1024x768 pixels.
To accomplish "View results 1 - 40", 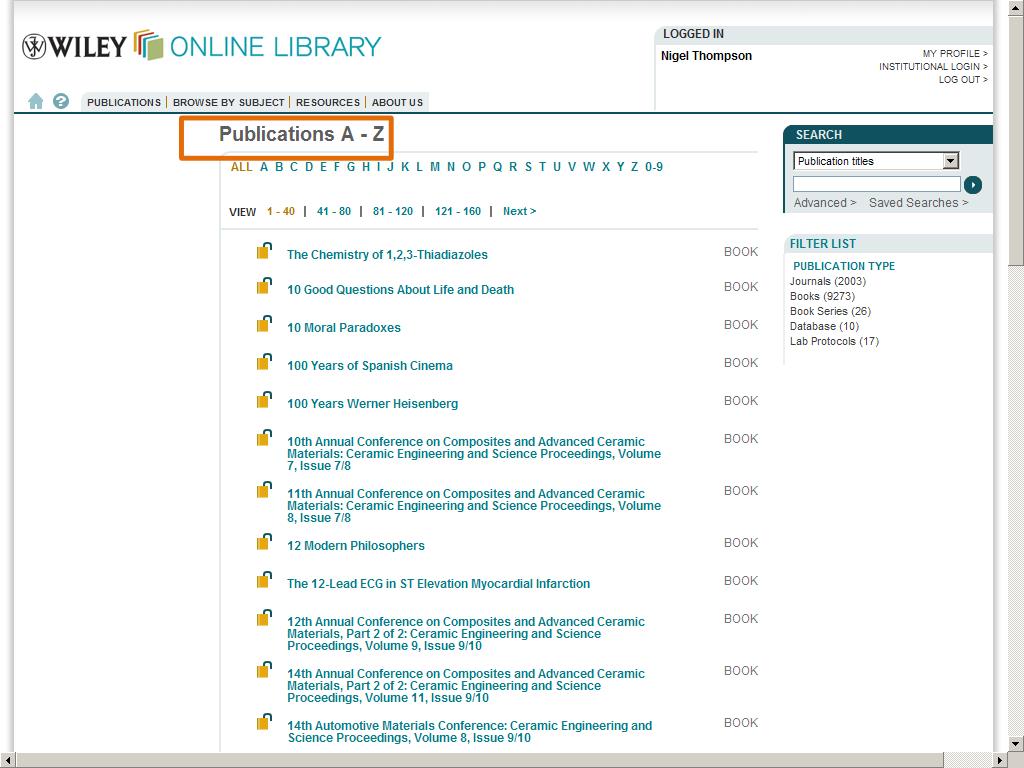I will click(281, 212).
